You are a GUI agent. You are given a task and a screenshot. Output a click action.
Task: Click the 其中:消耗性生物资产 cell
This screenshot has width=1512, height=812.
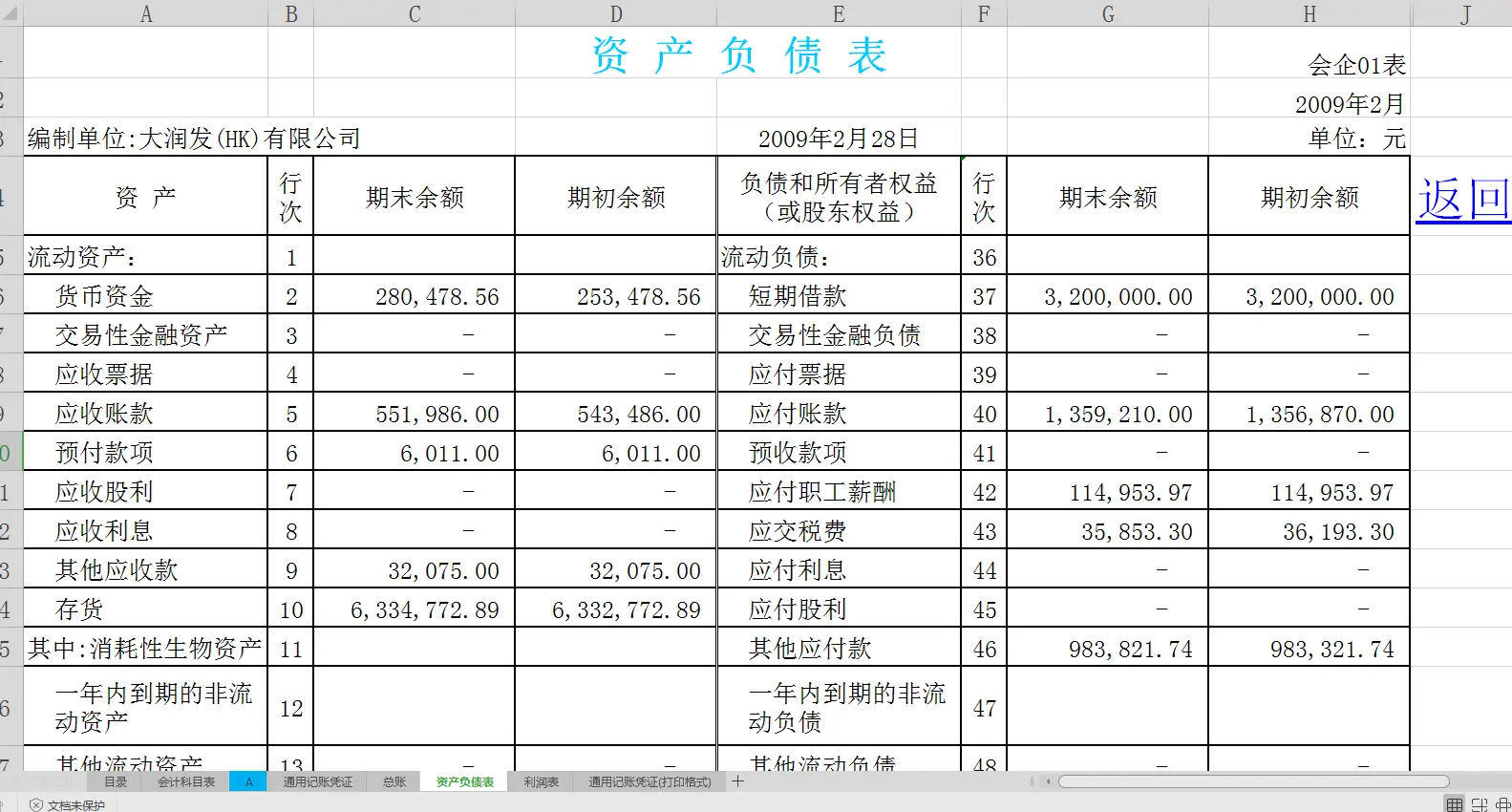click(x=146, y=649)
